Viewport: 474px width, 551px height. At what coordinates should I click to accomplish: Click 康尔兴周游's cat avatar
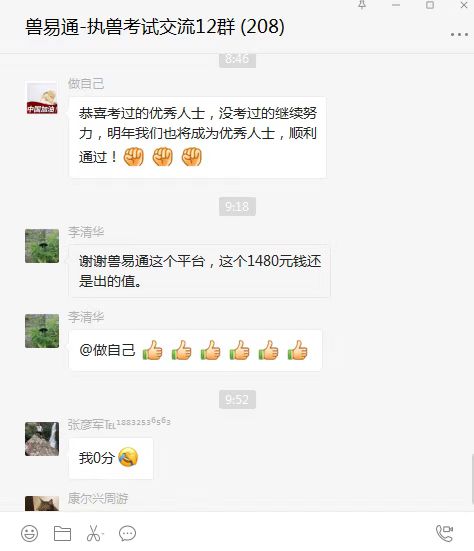[42, 503]
